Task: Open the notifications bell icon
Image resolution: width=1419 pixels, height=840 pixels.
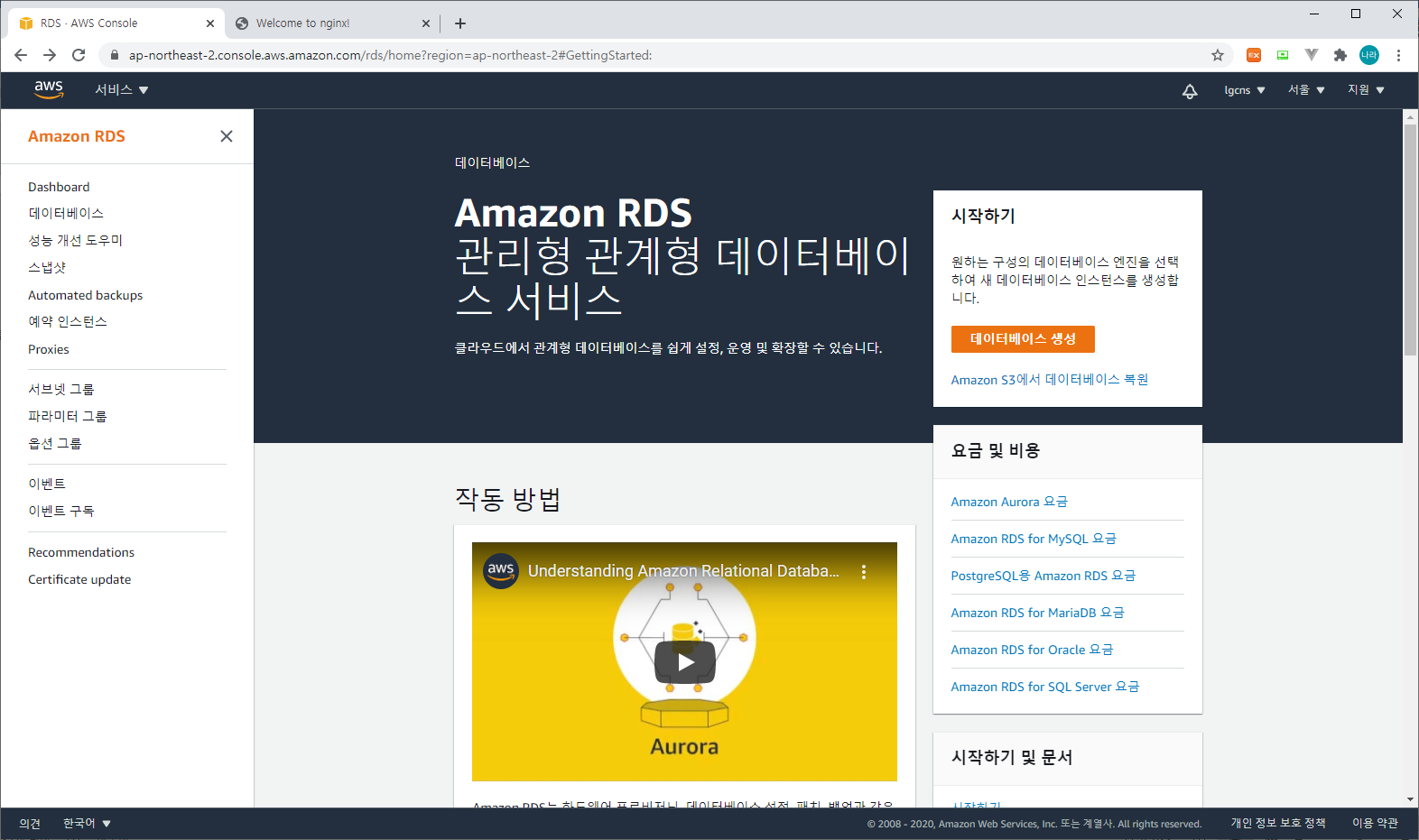Action: (1190, 90)
